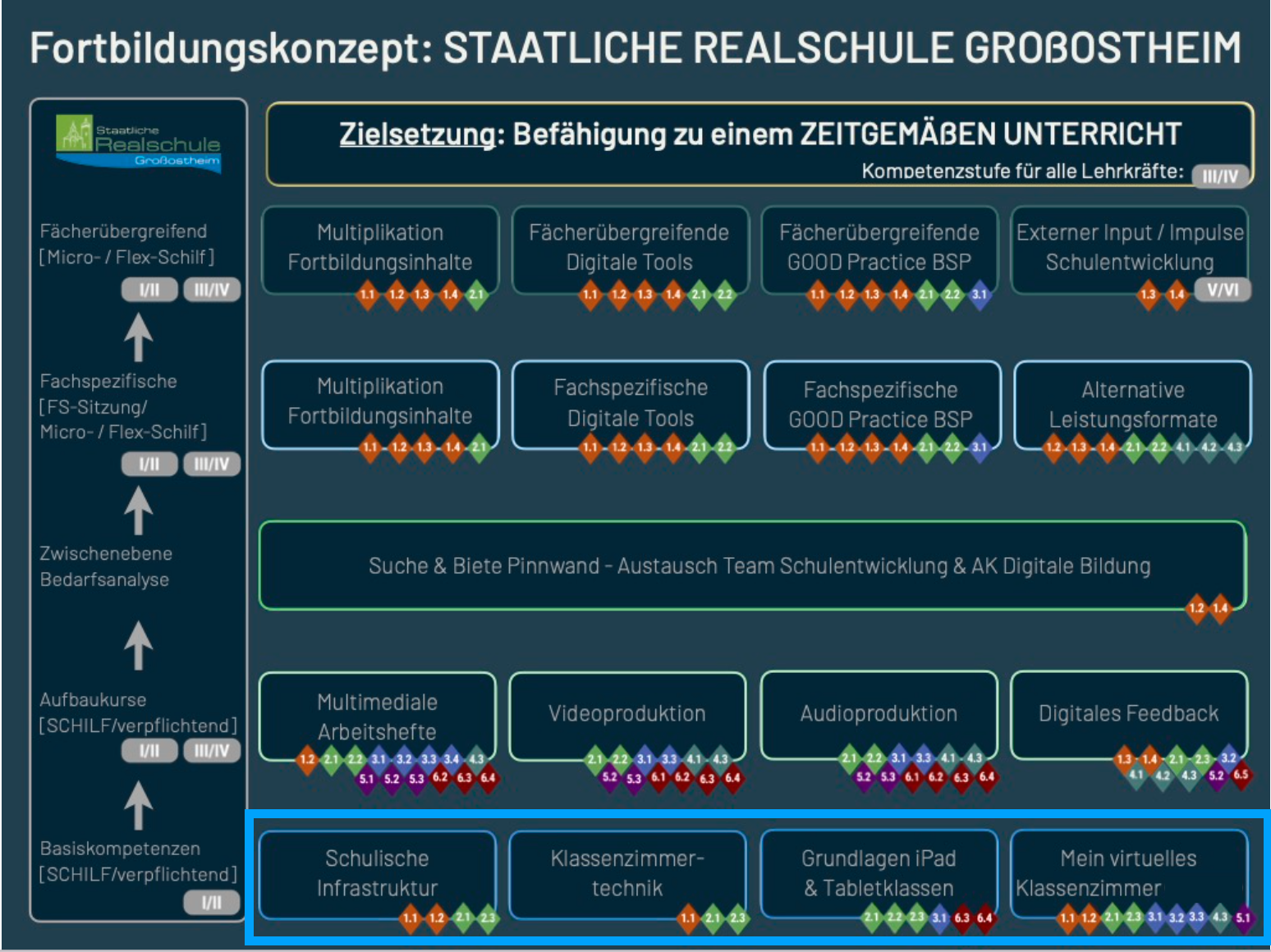The width and height of the screenshot is (1271, 952).
Task: Click the arrow below the Fächerübergreifend badges
Action: pyautogui.click(x=138, y=337)
